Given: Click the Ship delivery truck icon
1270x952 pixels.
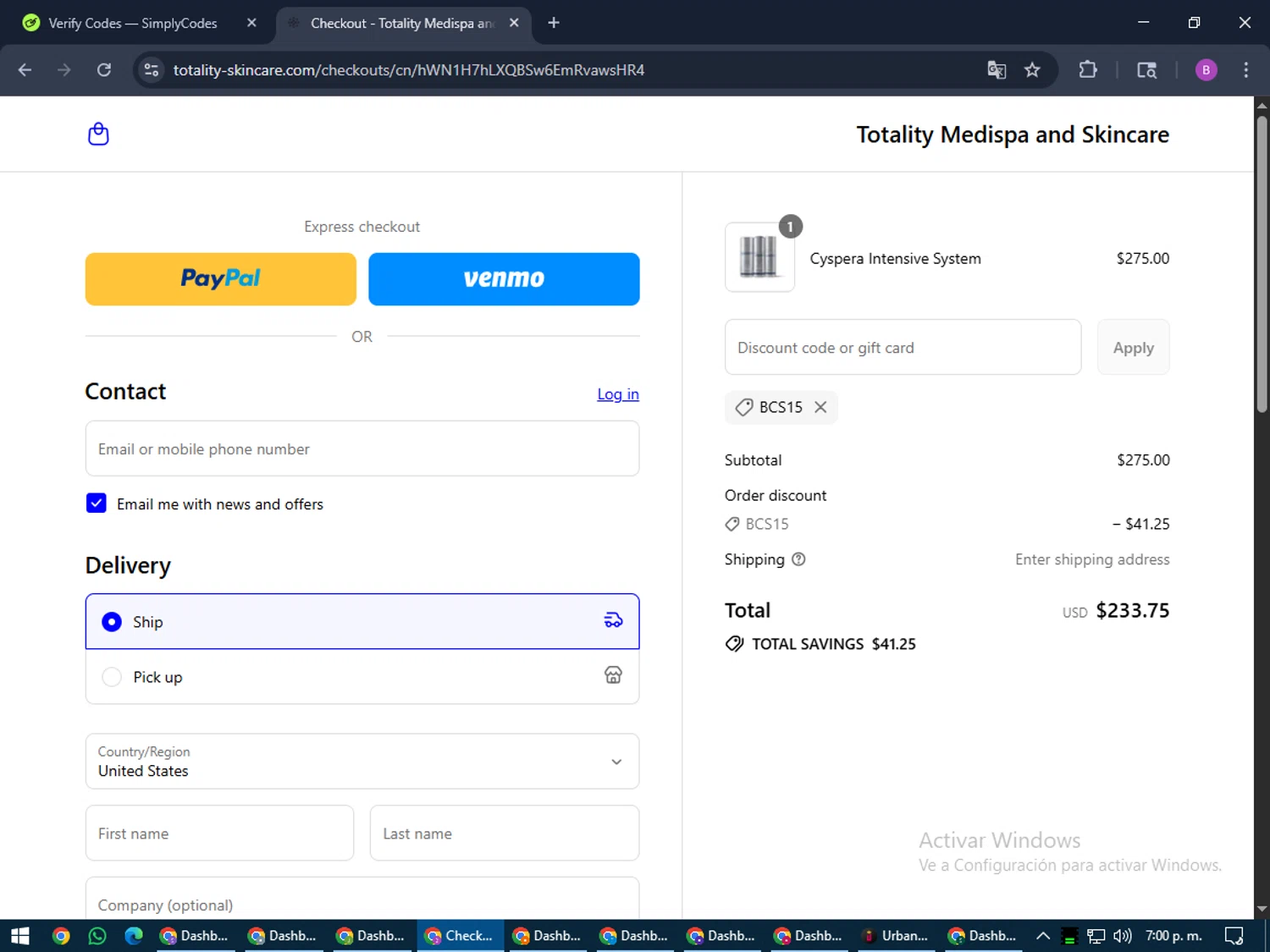Looking at the screenshot, I should coord(613,621).
